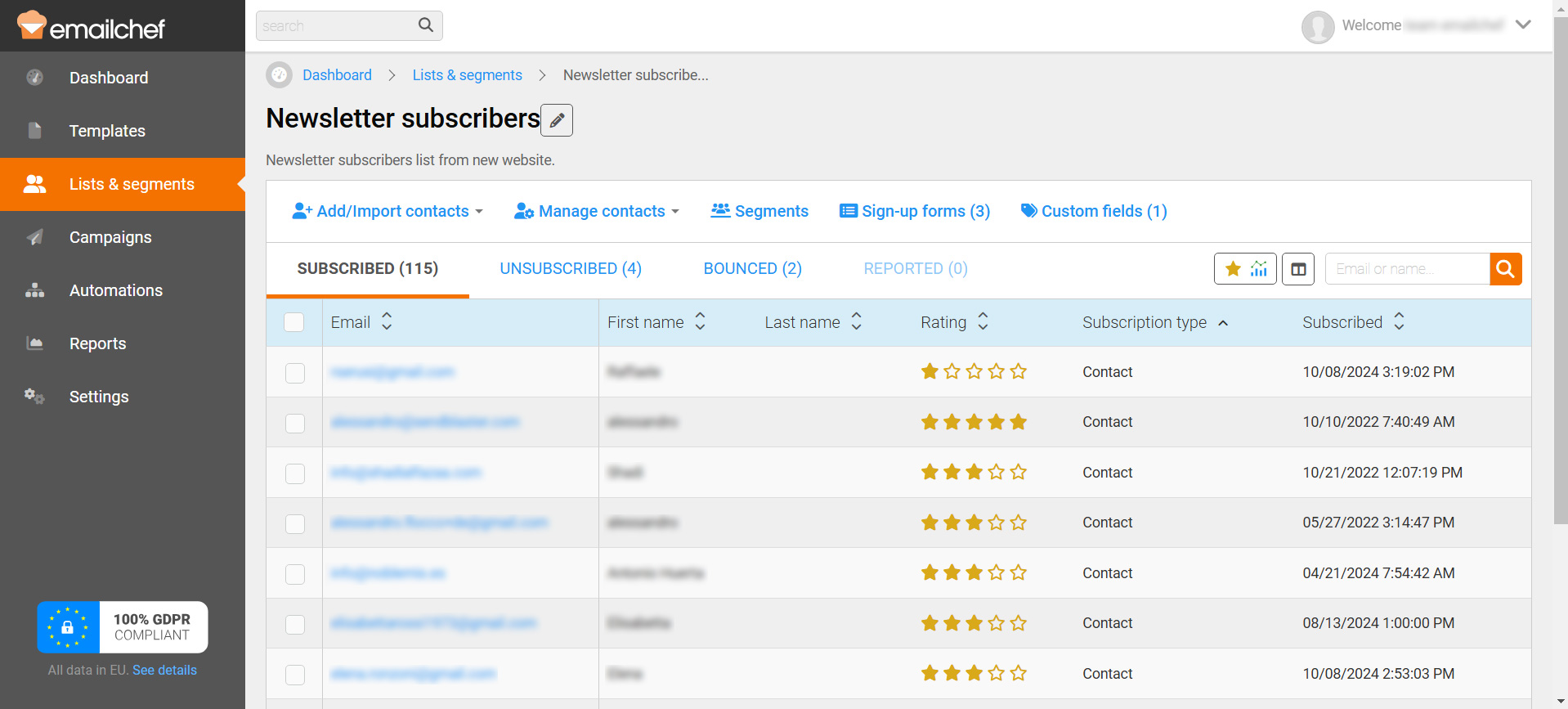Screen dimensions: 1568x709
Task: Go to Lists & segments breadcrumb link
Action: (x=467, y=75)
